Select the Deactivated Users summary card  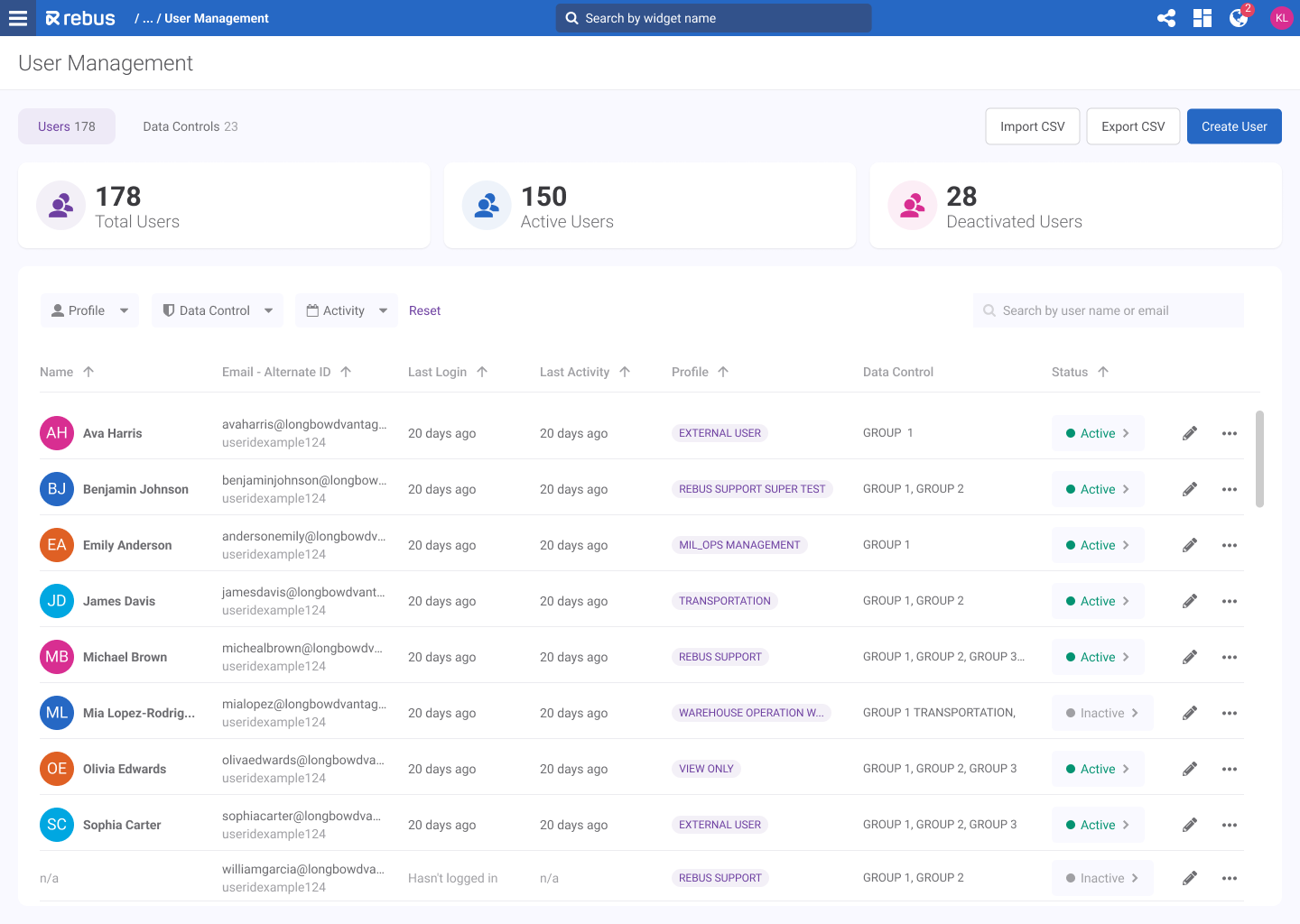[x=1075, y=206]
